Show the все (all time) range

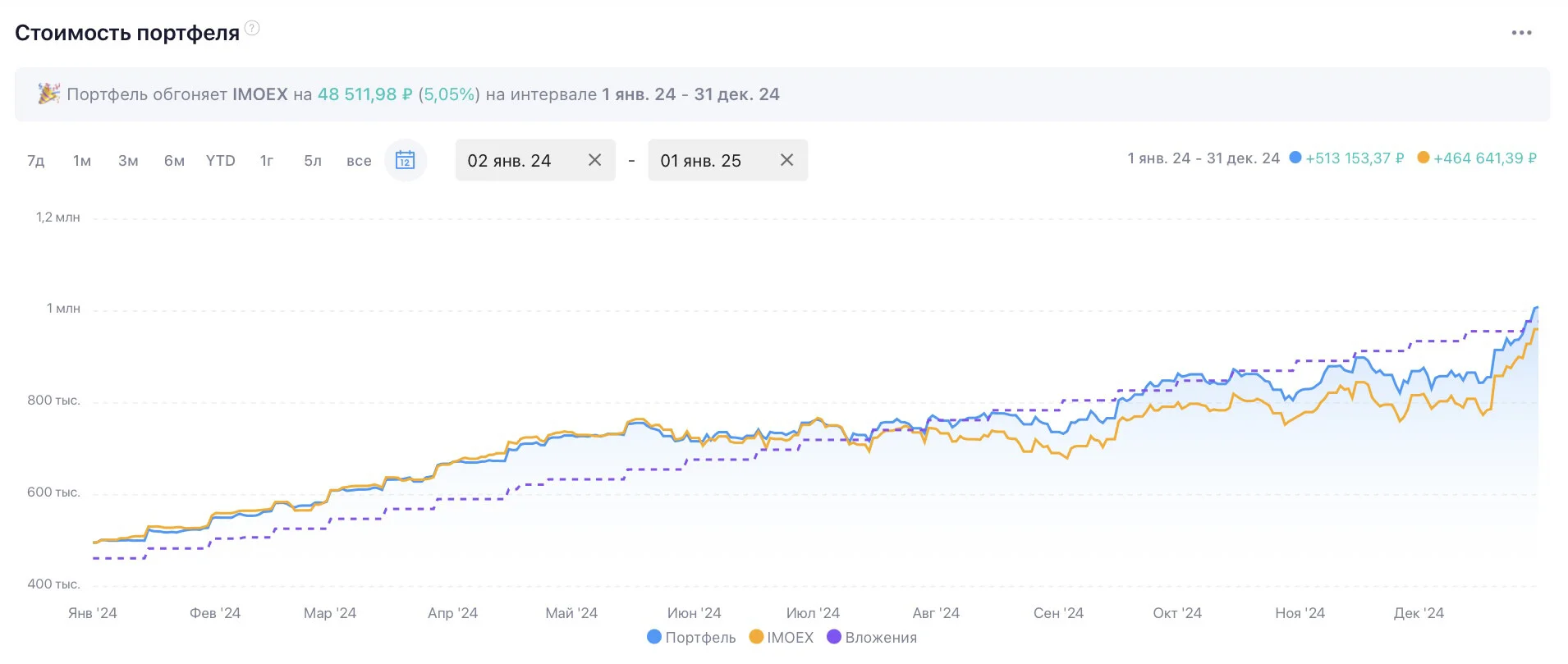[x=359, y=161]
